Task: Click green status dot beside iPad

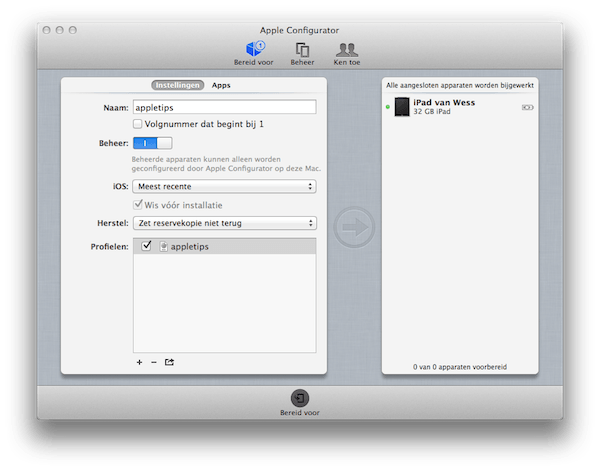Action: tap(388, 107)
